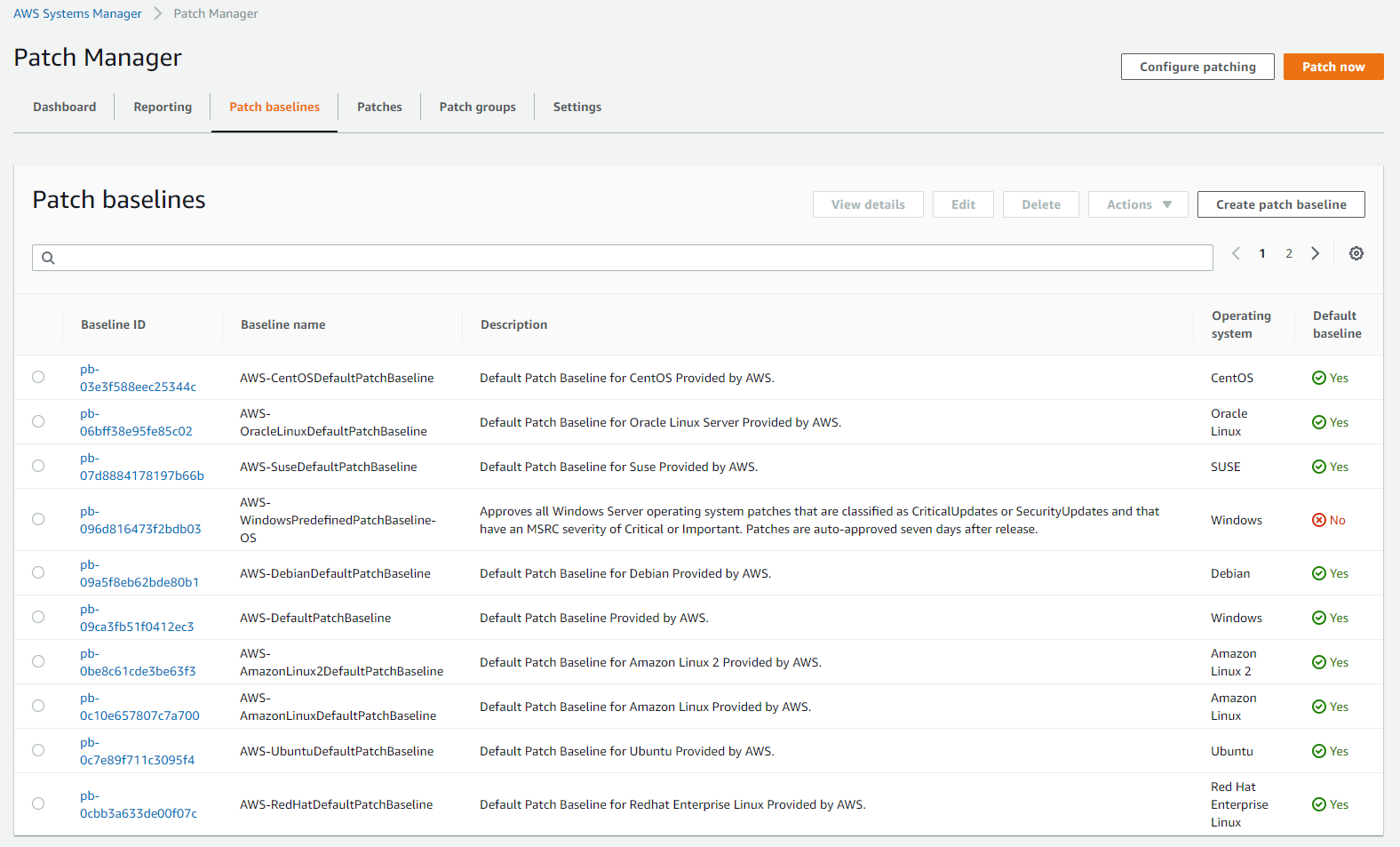This screenshot has width=1400, height=847.
Task: Open baseline pb-0be8c61cde3be63f3 link
Action: point(138,662)
